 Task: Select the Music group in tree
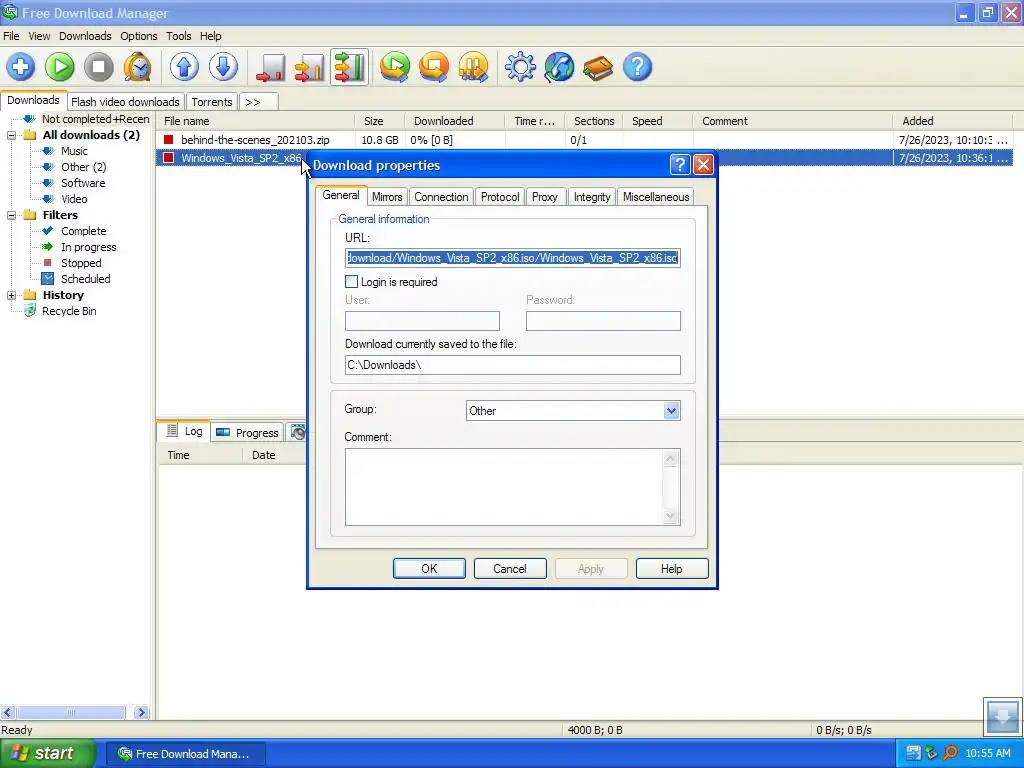pos(74,151)
